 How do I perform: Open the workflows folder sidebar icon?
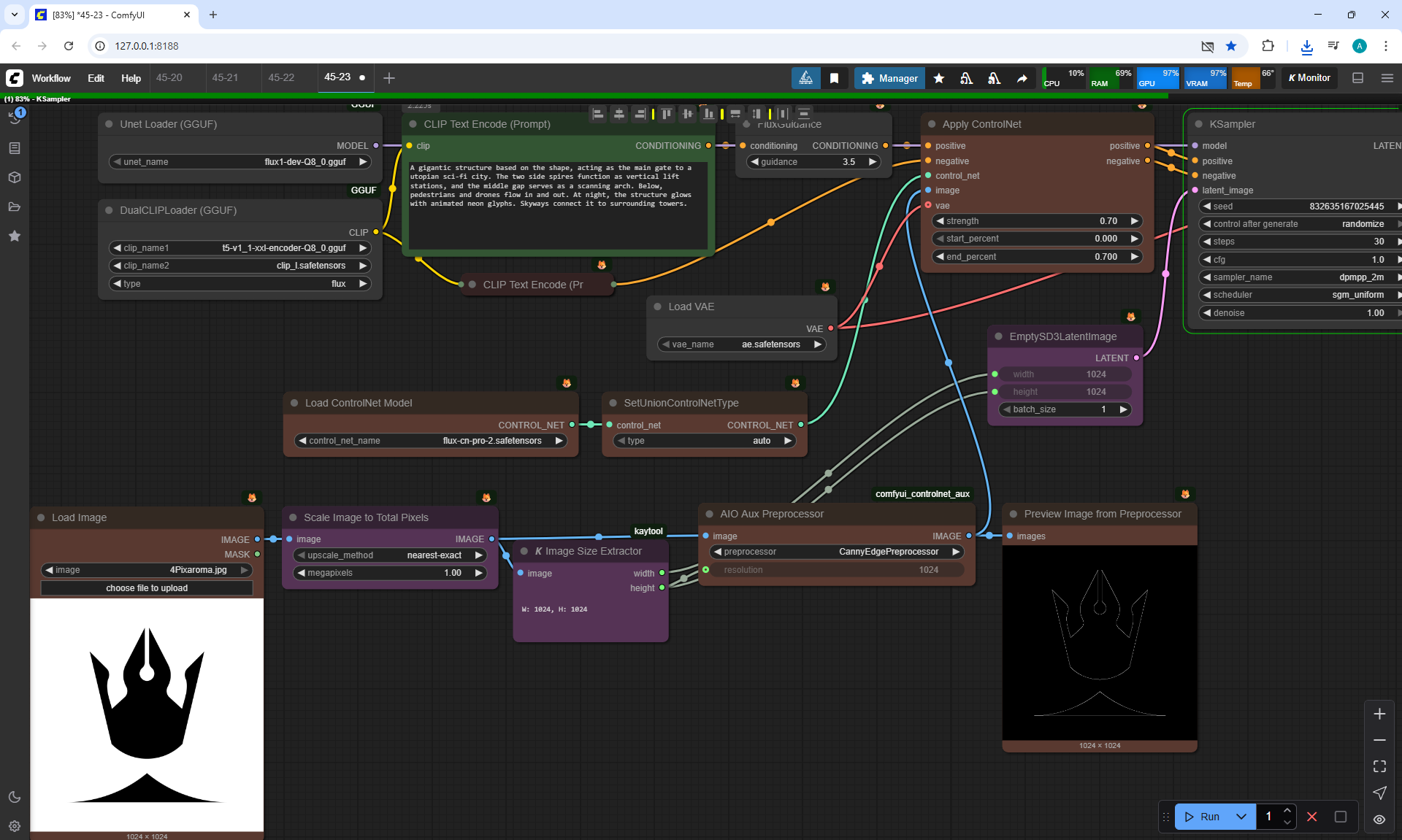click(15, 207)
